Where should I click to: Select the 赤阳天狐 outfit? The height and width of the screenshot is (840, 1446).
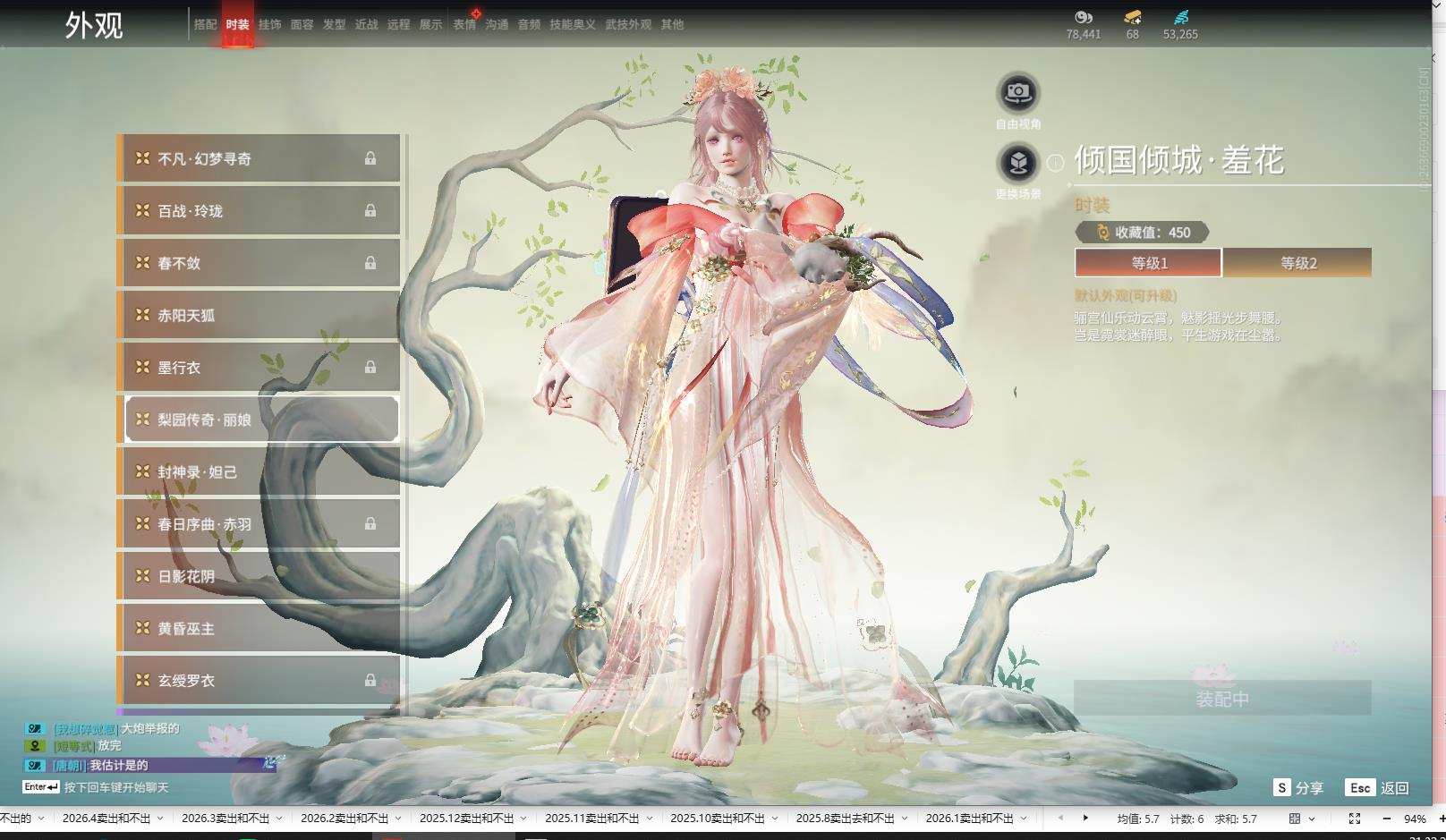tap(259, 315)
